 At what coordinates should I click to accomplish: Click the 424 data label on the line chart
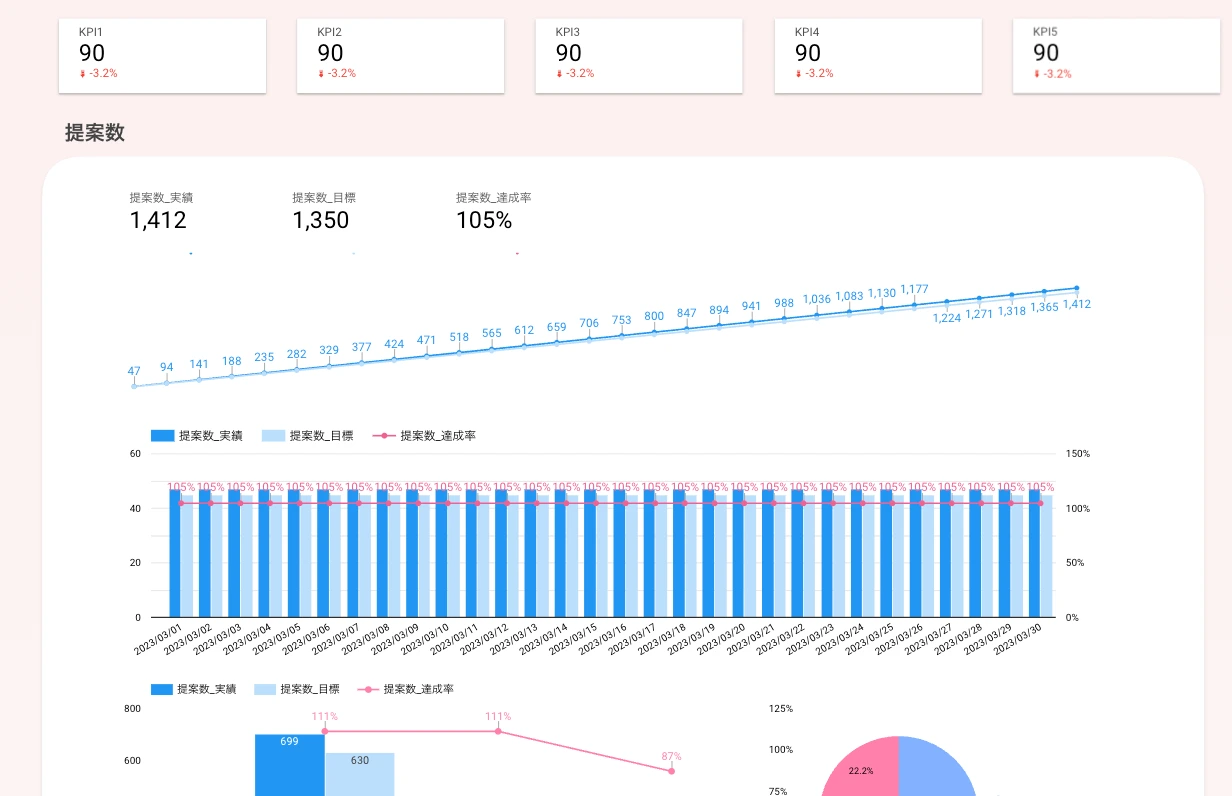[395, 344]
